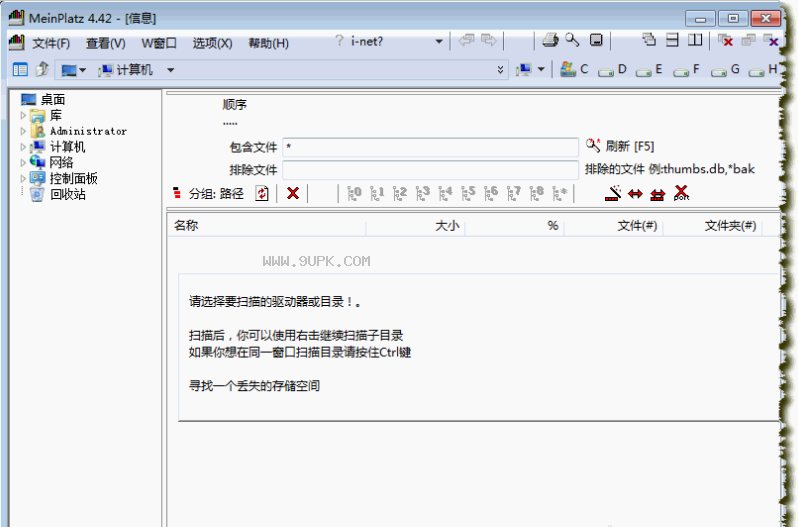This screenshot has height=527, width=798.
Task: Click the red X sort icon
Action: click(x=681, y=193)
